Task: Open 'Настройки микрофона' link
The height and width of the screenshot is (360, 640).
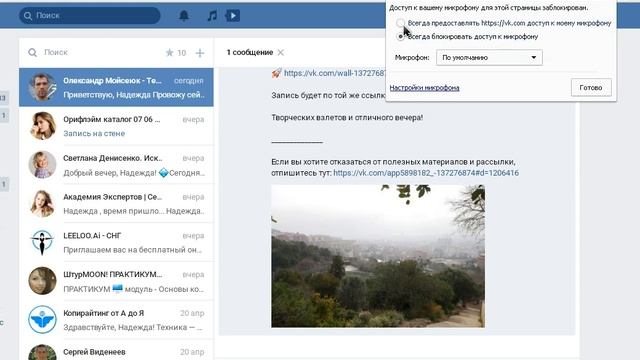Action: (424, 88)
